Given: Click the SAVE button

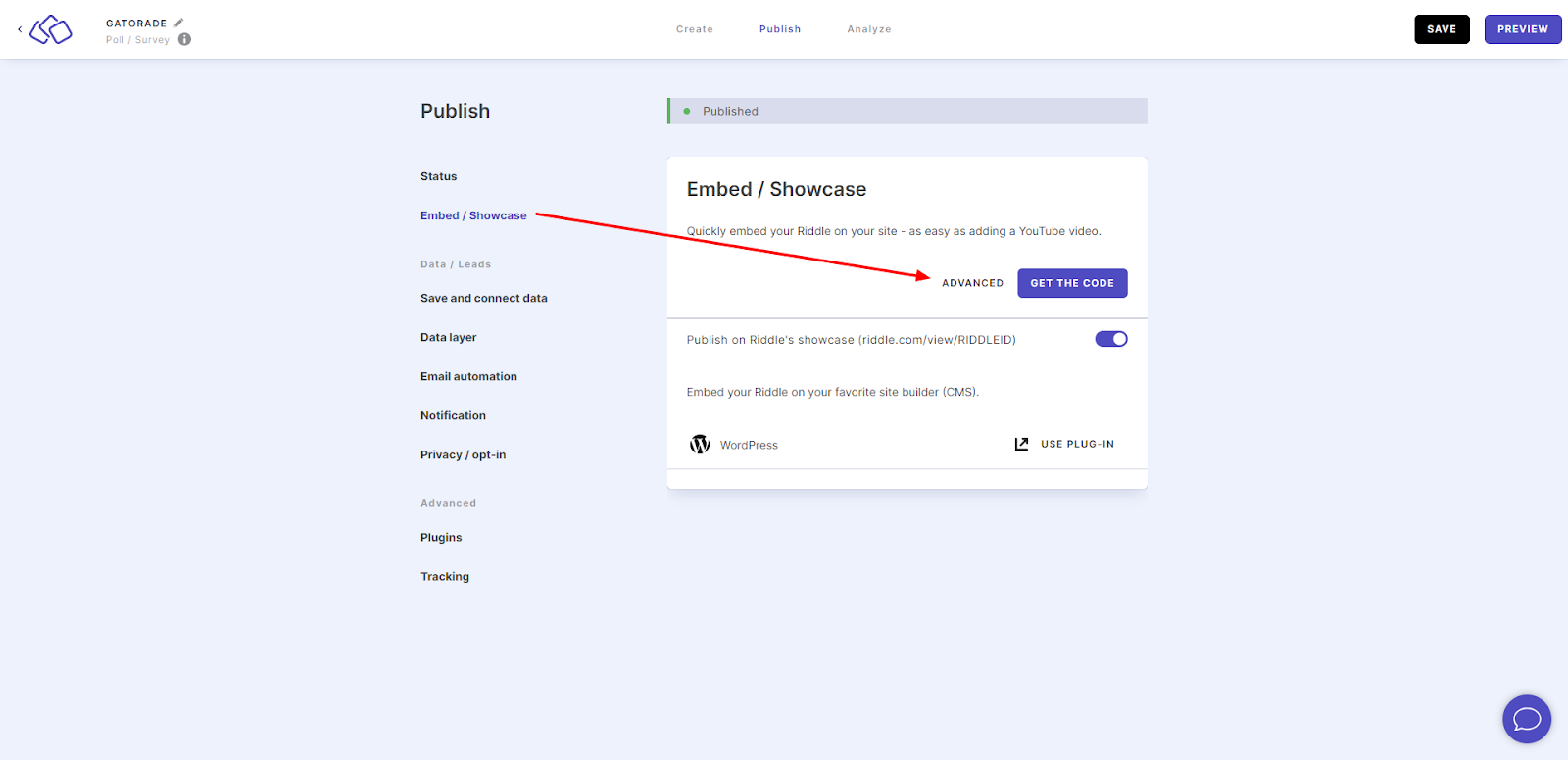Looking at the screenshot, I should [x=1442, y=29].
